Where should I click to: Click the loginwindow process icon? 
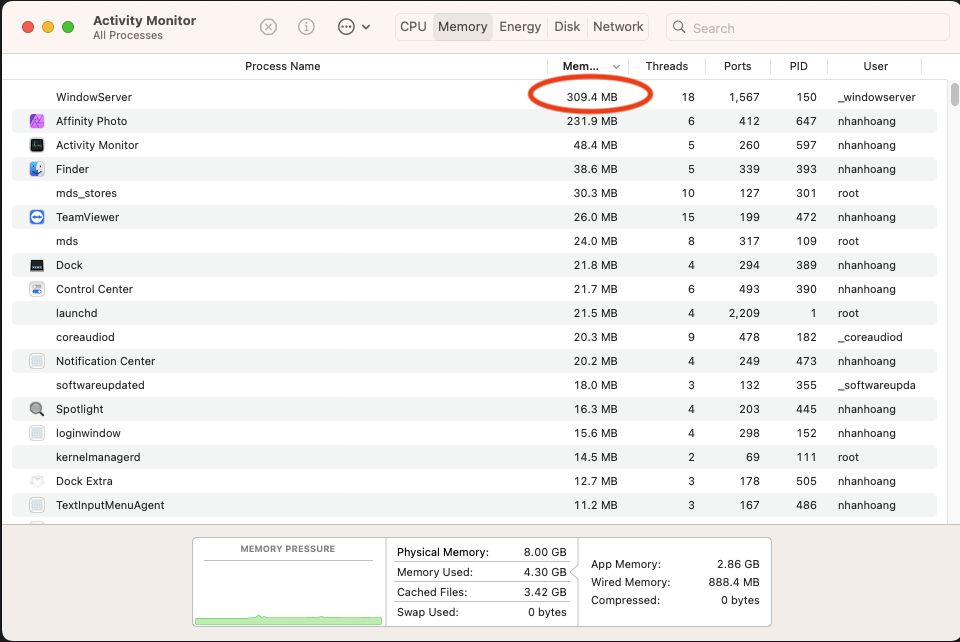click(37, 433)
